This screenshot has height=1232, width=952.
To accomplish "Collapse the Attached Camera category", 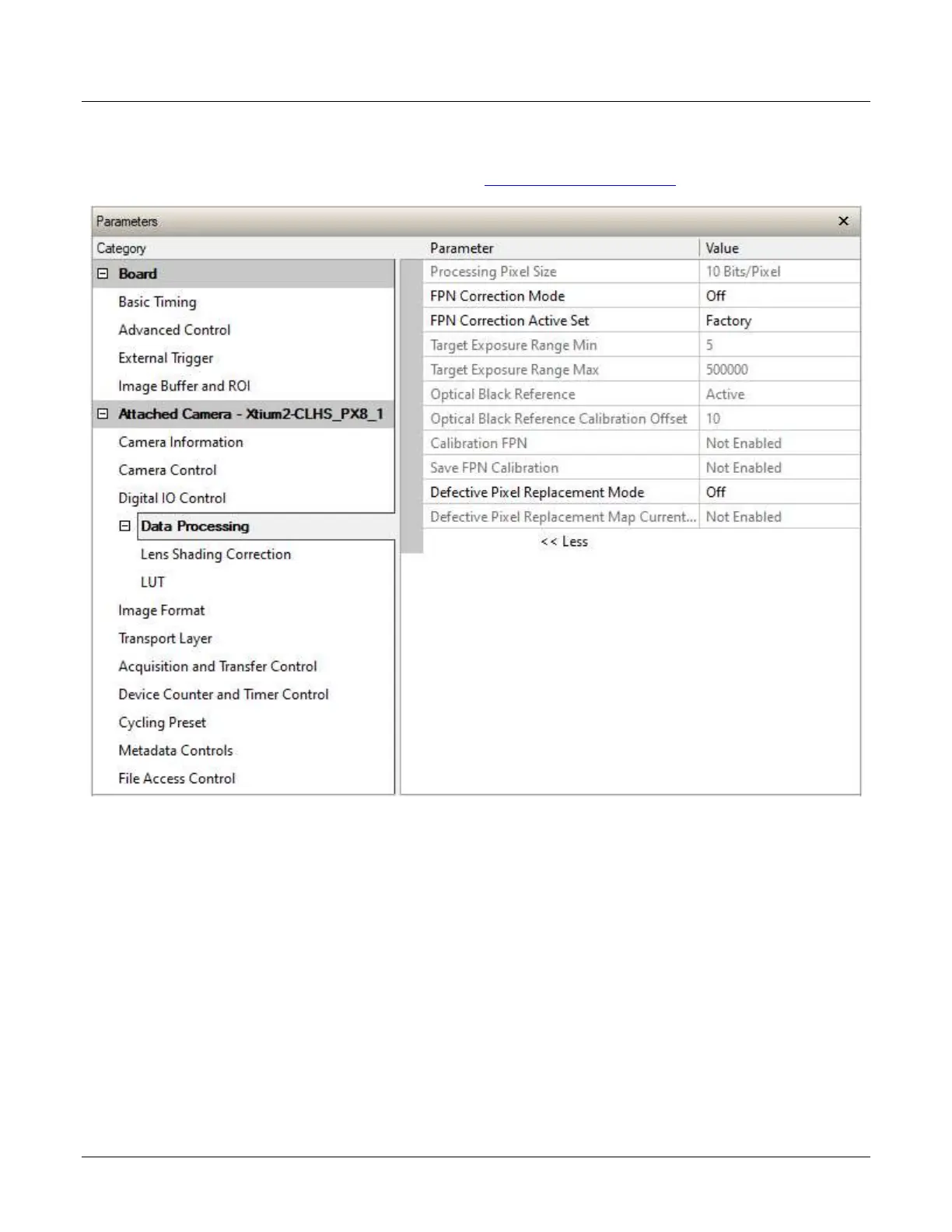I will pyautogui.click(x=103, y=414).
